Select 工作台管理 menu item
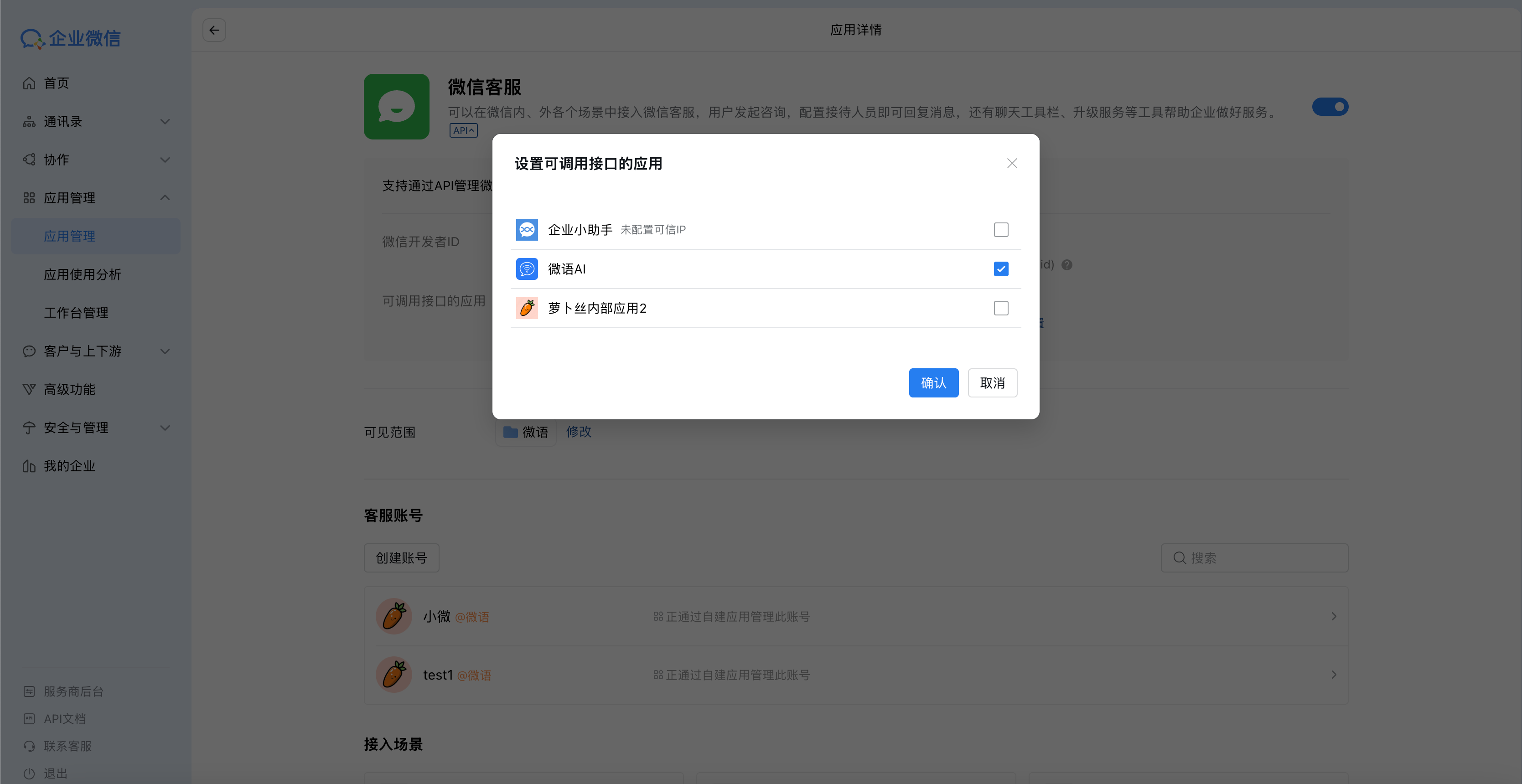This screenshot has width=1522, height=784. tap(76, 313)
